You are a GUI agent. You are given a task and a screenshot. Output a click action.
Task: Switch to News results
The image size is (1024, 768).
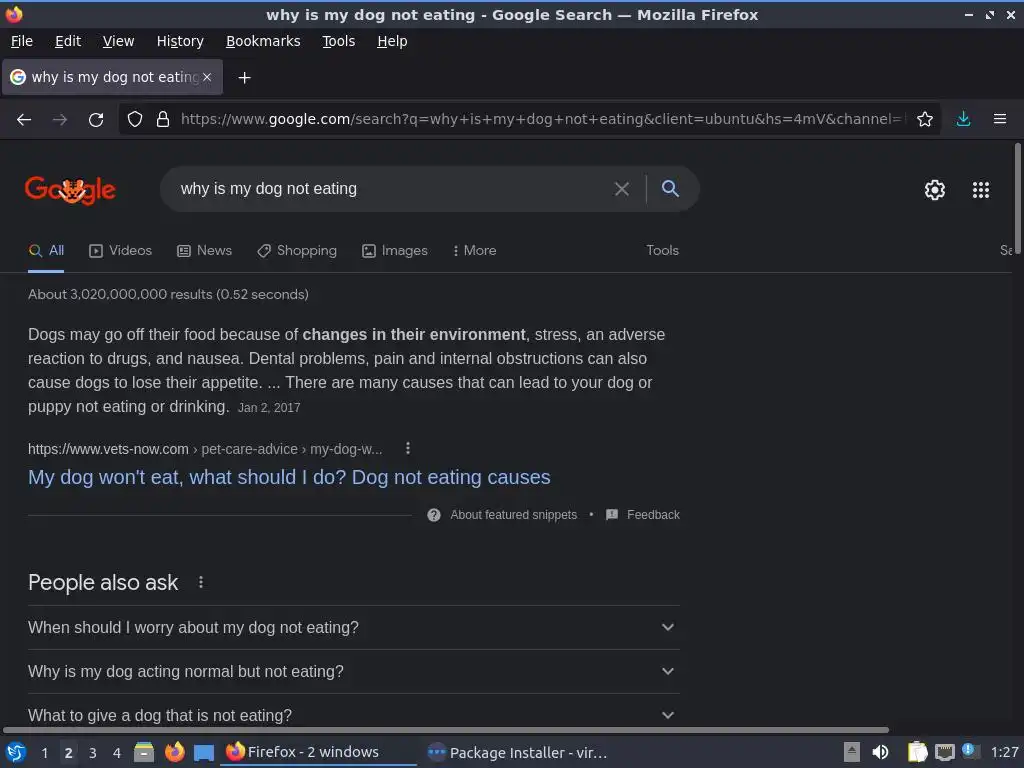click(204, 251)
